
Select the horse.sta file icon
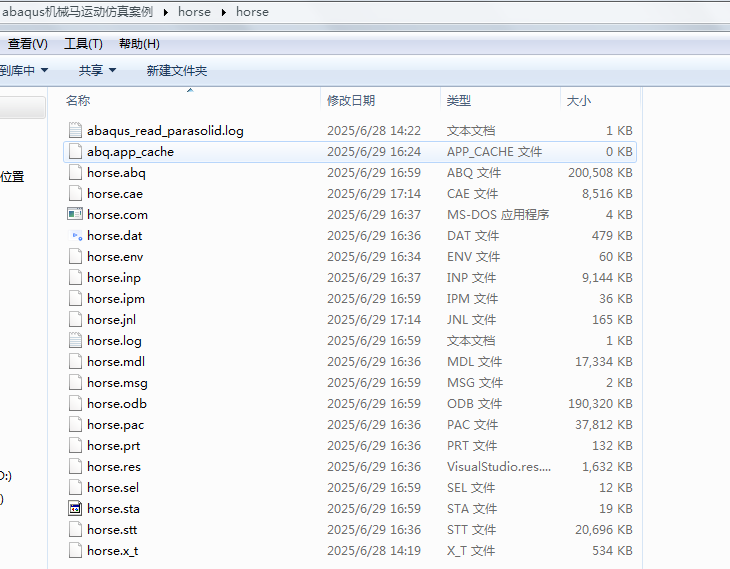click(75, 508)
